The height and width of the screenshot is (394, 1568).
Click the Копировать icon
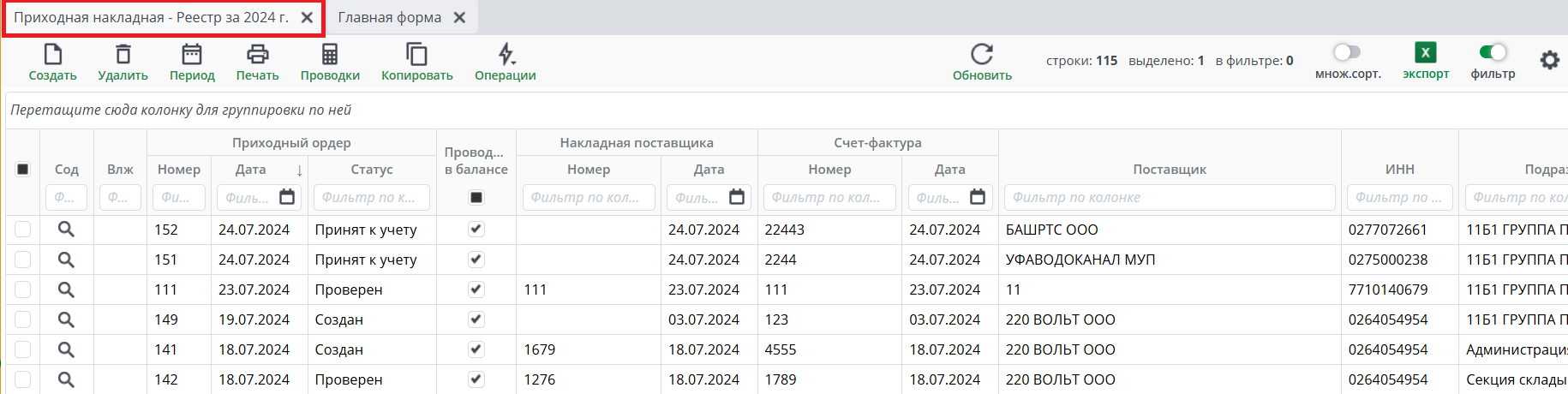point(416,56)
